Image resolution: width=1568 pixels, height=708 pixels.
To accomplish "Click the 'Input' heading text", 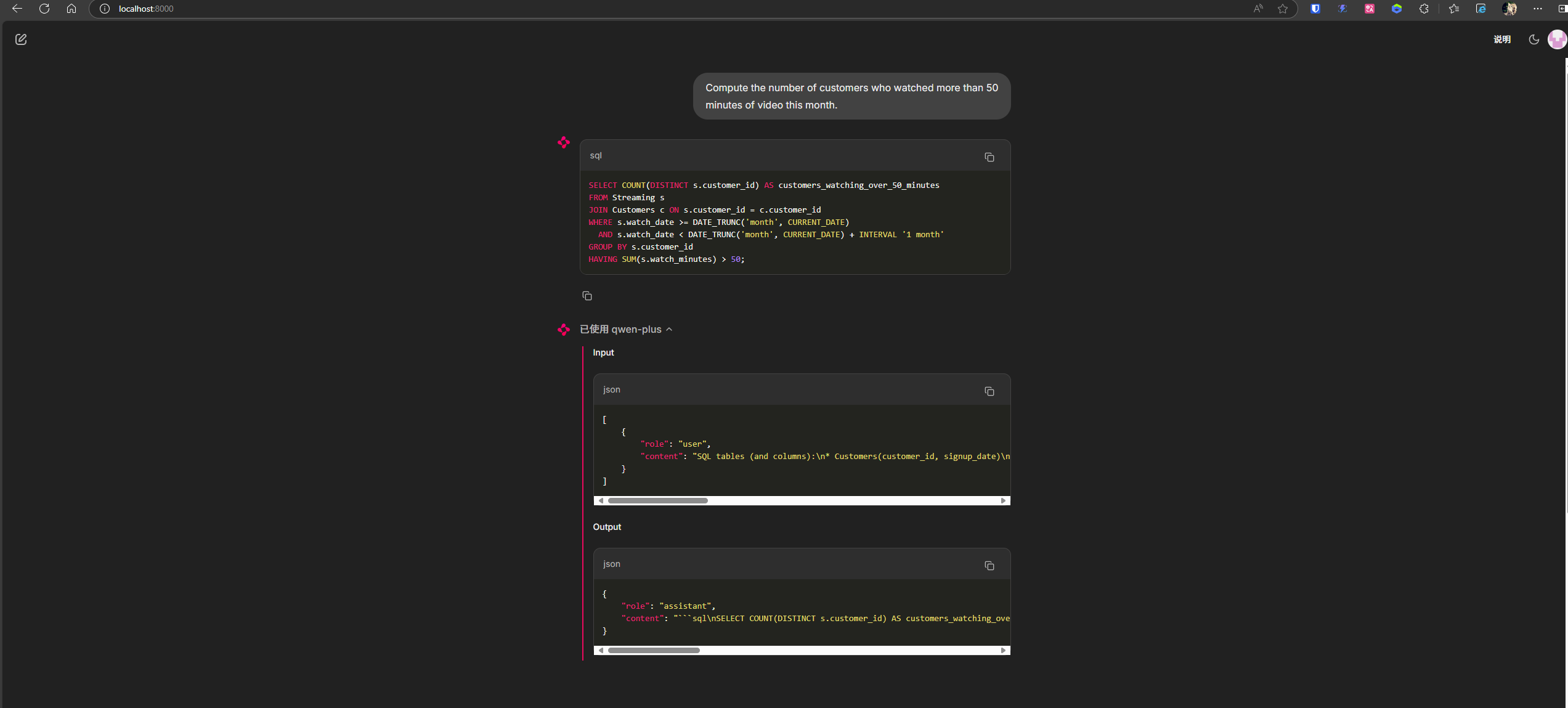I will pos(603,352).
